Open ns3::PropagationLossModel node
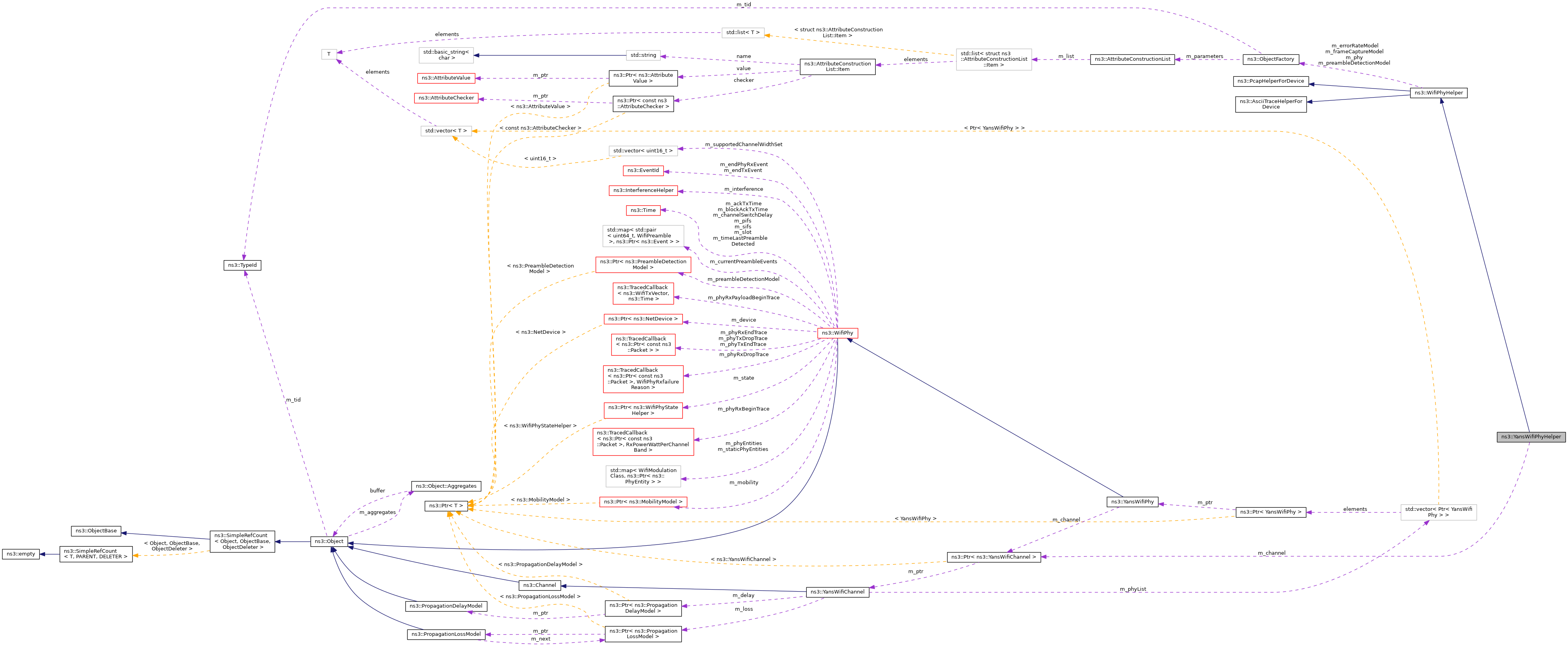1568x646 pixels. (x=446, y=634)
